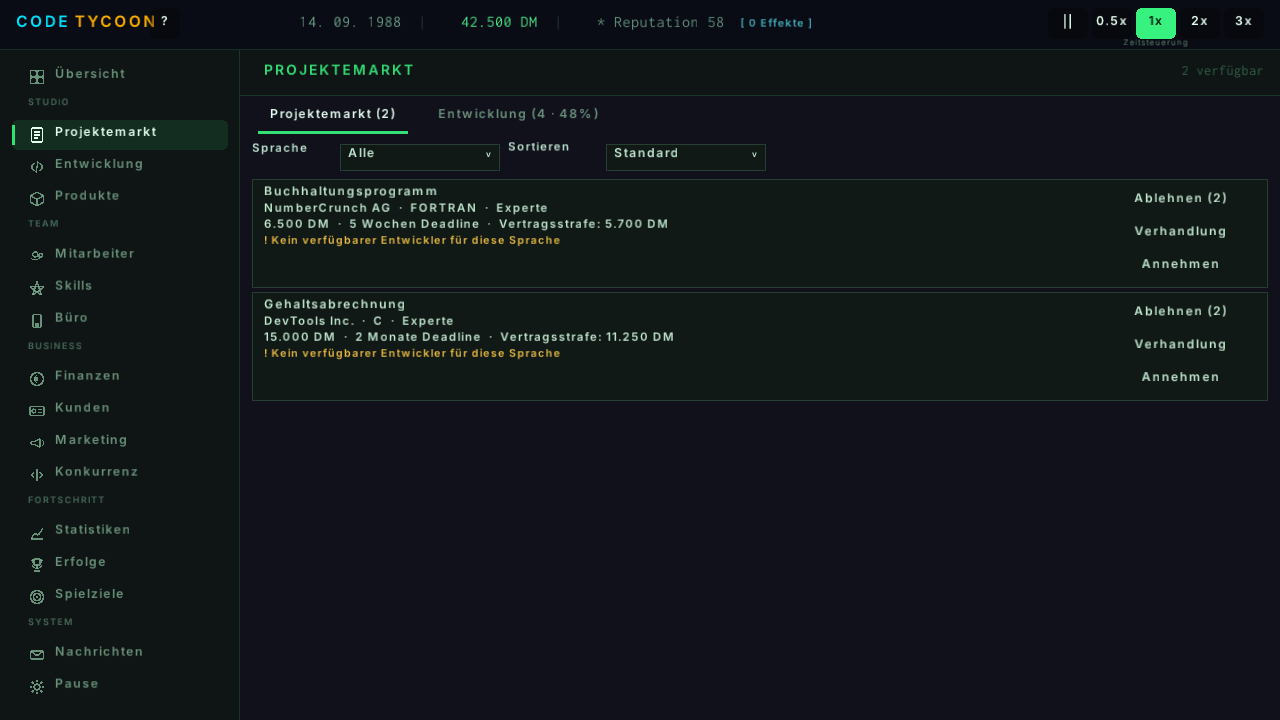Click the Nachrichten envelope icon
This screenshot has height=720, width=1280.
point(37,655)
